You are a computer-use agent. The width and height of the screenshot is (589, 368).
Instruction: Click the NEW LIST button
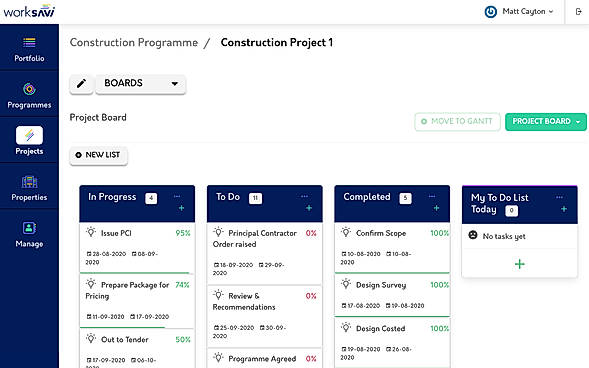tap(98, 155)
